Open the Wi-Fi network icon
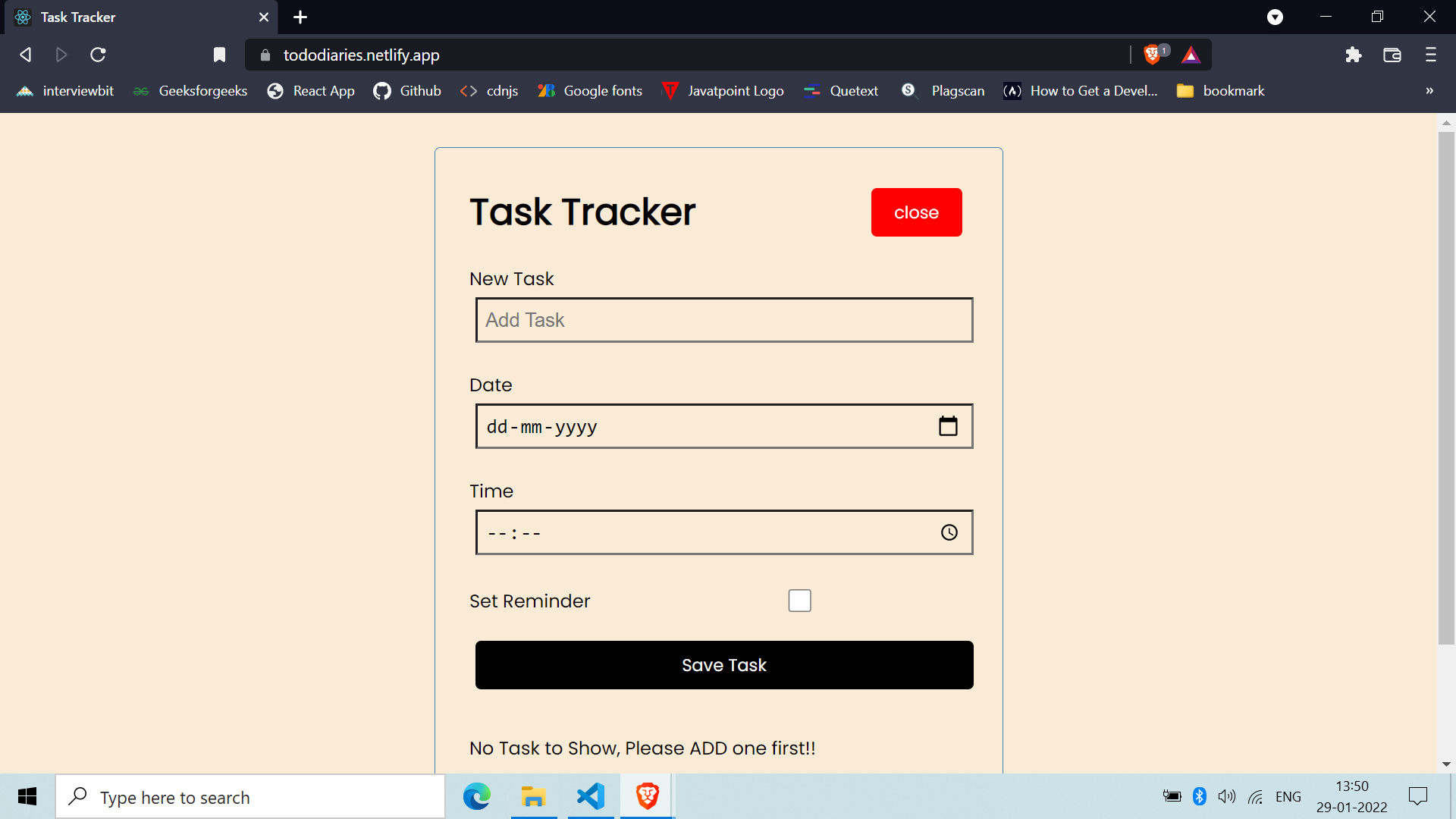Viewport: 1456px width, 819px height. tap(1256, 796)
